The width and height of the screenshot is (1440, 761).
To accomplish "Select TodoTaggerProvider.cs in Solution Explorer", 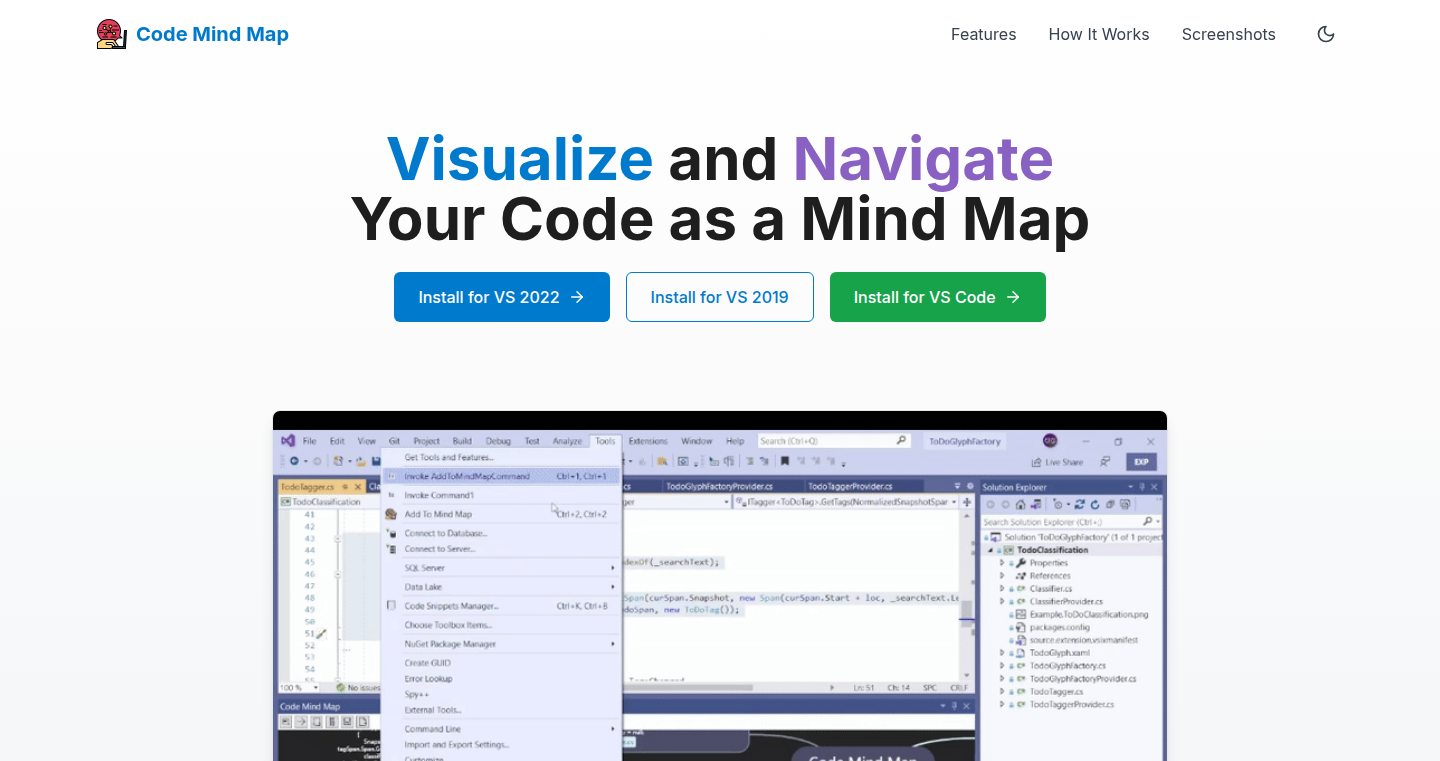I will point(1071,704).
